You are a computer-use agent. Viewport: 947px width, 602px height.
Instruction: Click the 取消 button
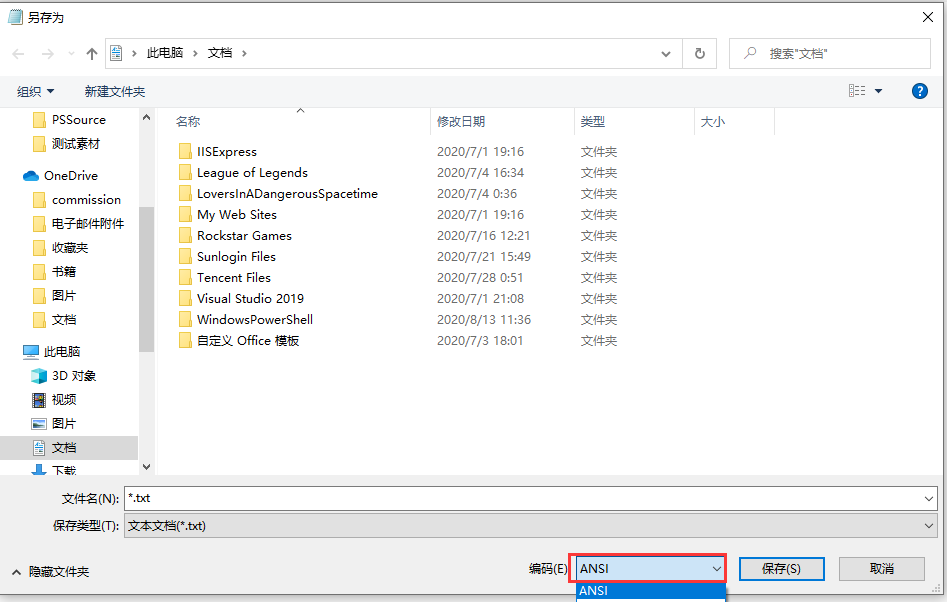click(x=882, y=569)
